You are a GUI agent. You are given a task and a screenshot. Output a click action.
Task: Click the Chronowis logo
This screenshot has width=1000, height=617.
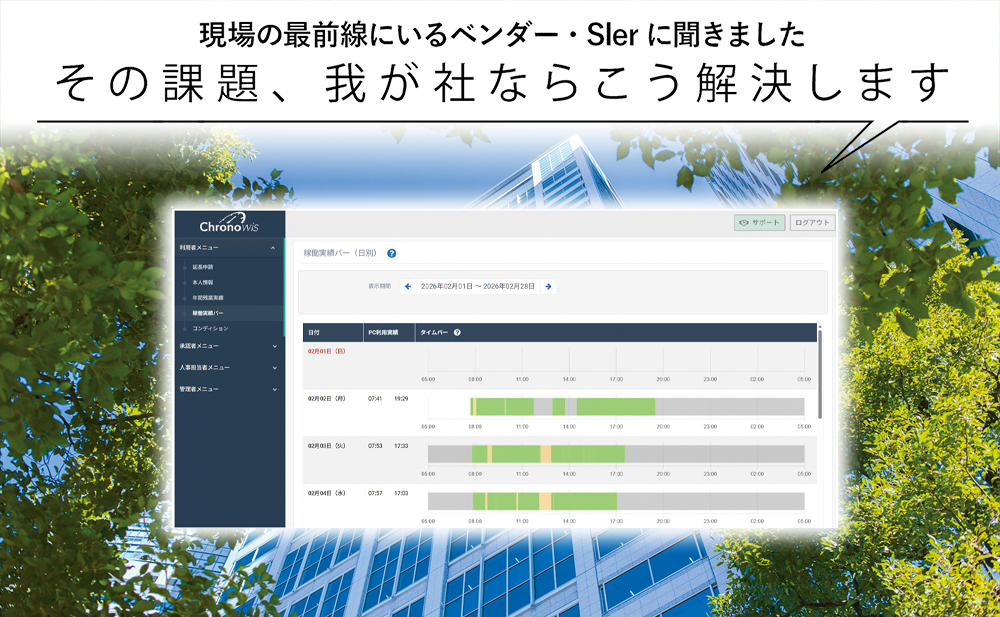(229, 223)
